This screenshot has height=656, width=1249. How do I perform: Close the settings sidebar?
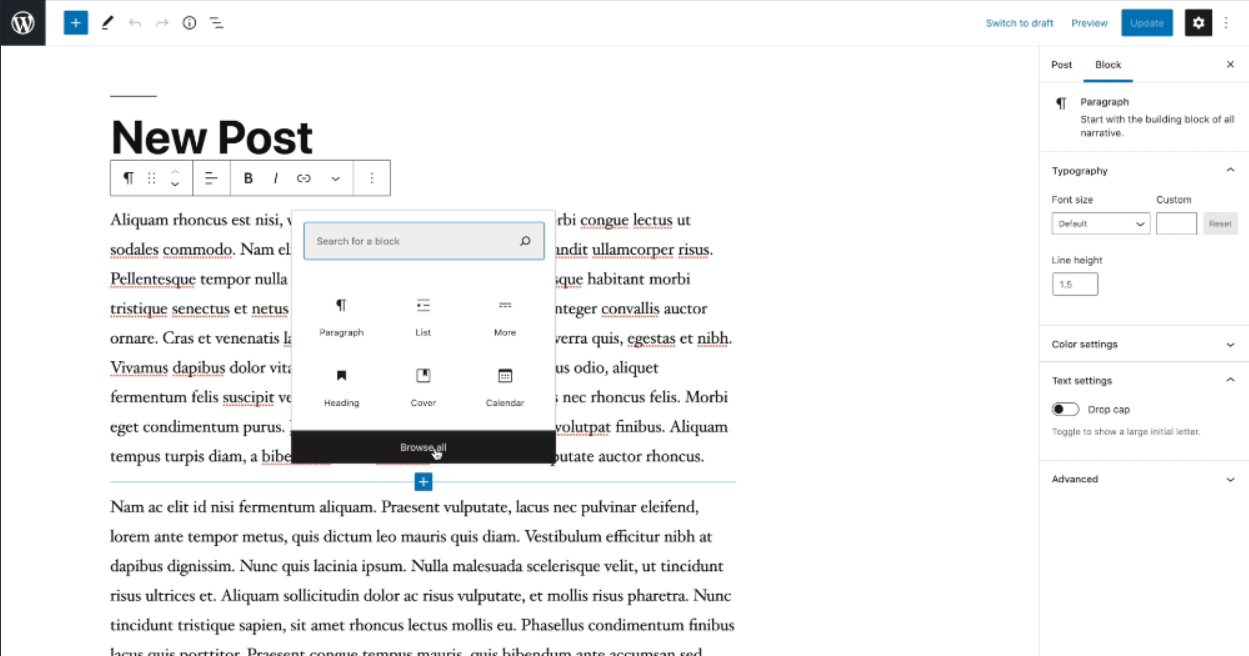tap(1230, 65)
